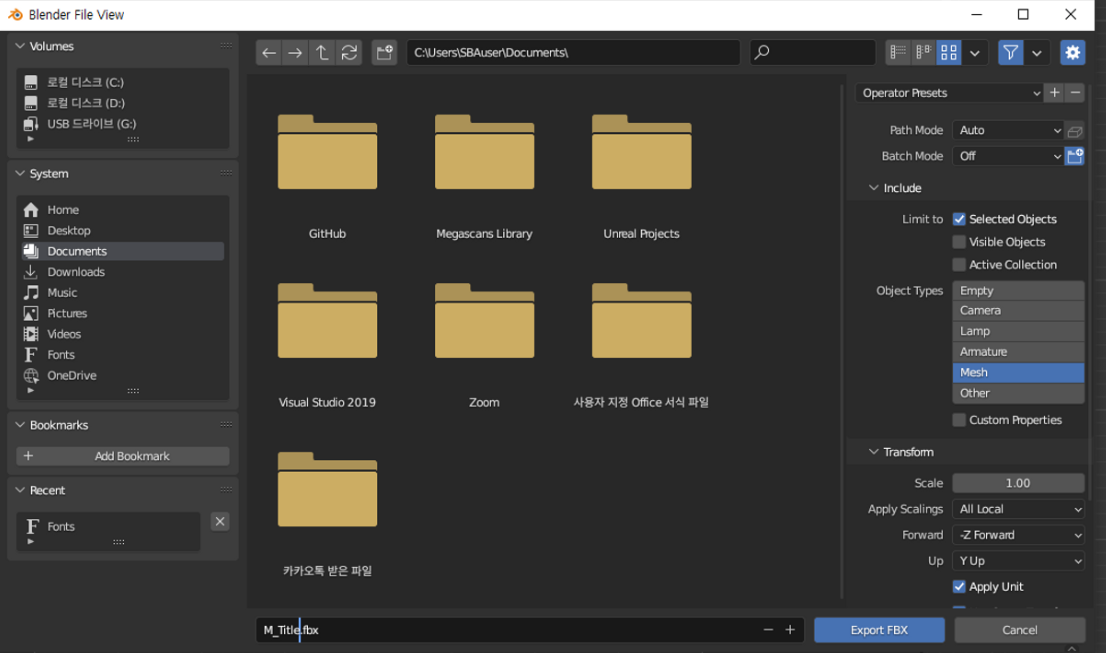Open filter settings dropdown arrow
1106x653 pixels.
[1037, 53]
